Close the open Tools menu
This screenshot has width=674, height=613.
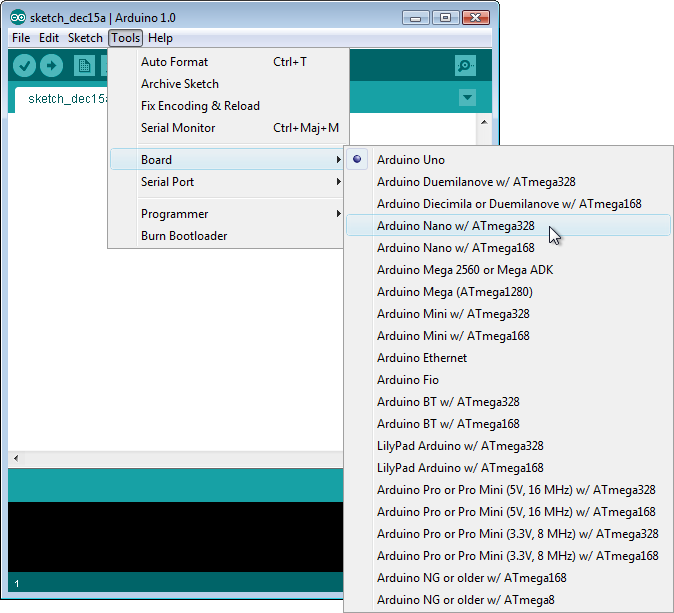point(126,38)
